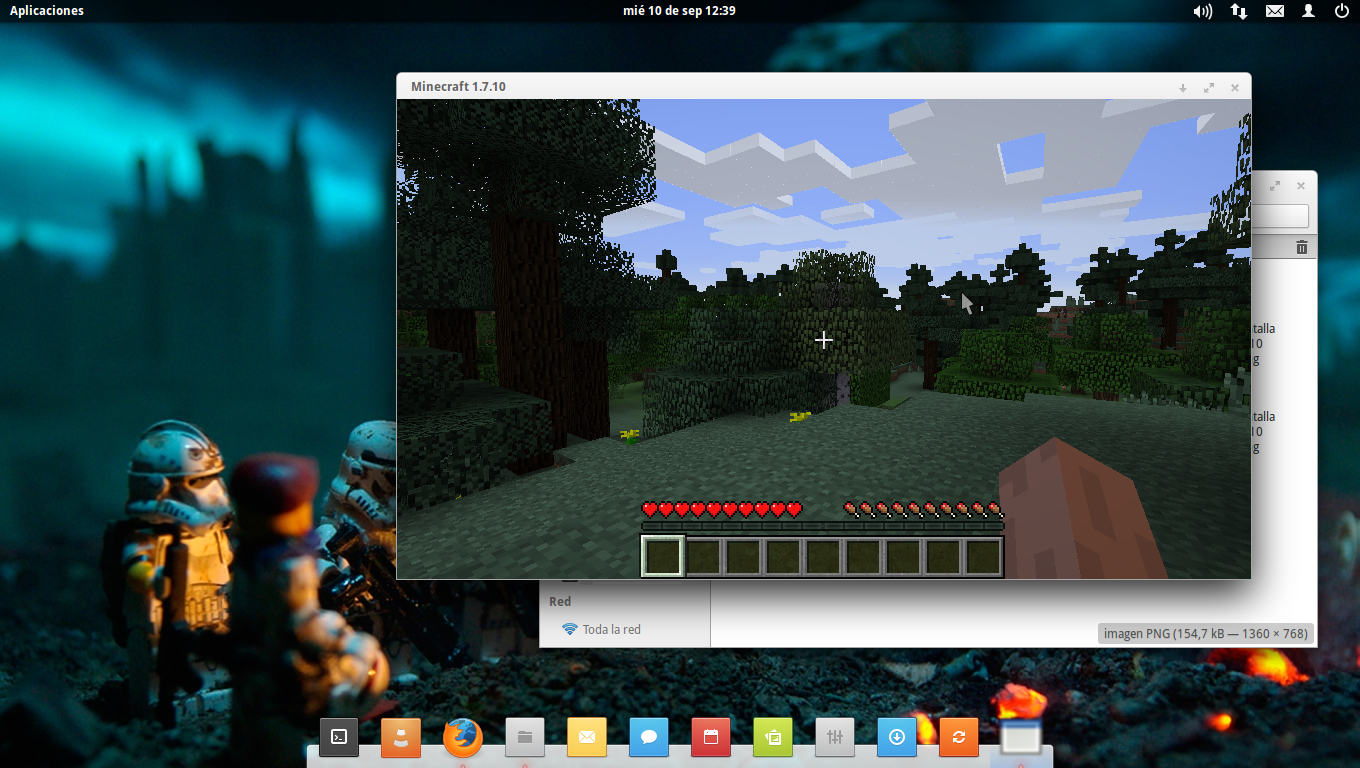This screenshot has width=1360, height=768.
Task: Click the Minecraft 1.7.10 title bar text
Action: 458,87
